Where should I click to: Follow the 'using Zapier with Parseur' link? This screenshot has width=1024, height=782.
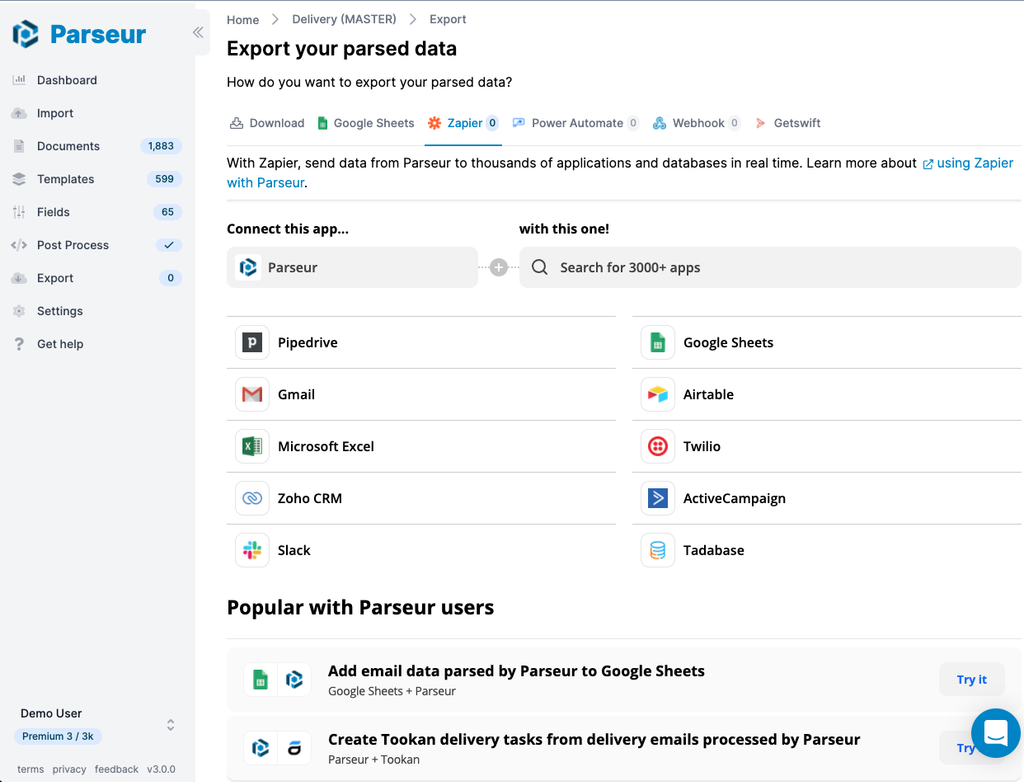(x=968, y=162)
